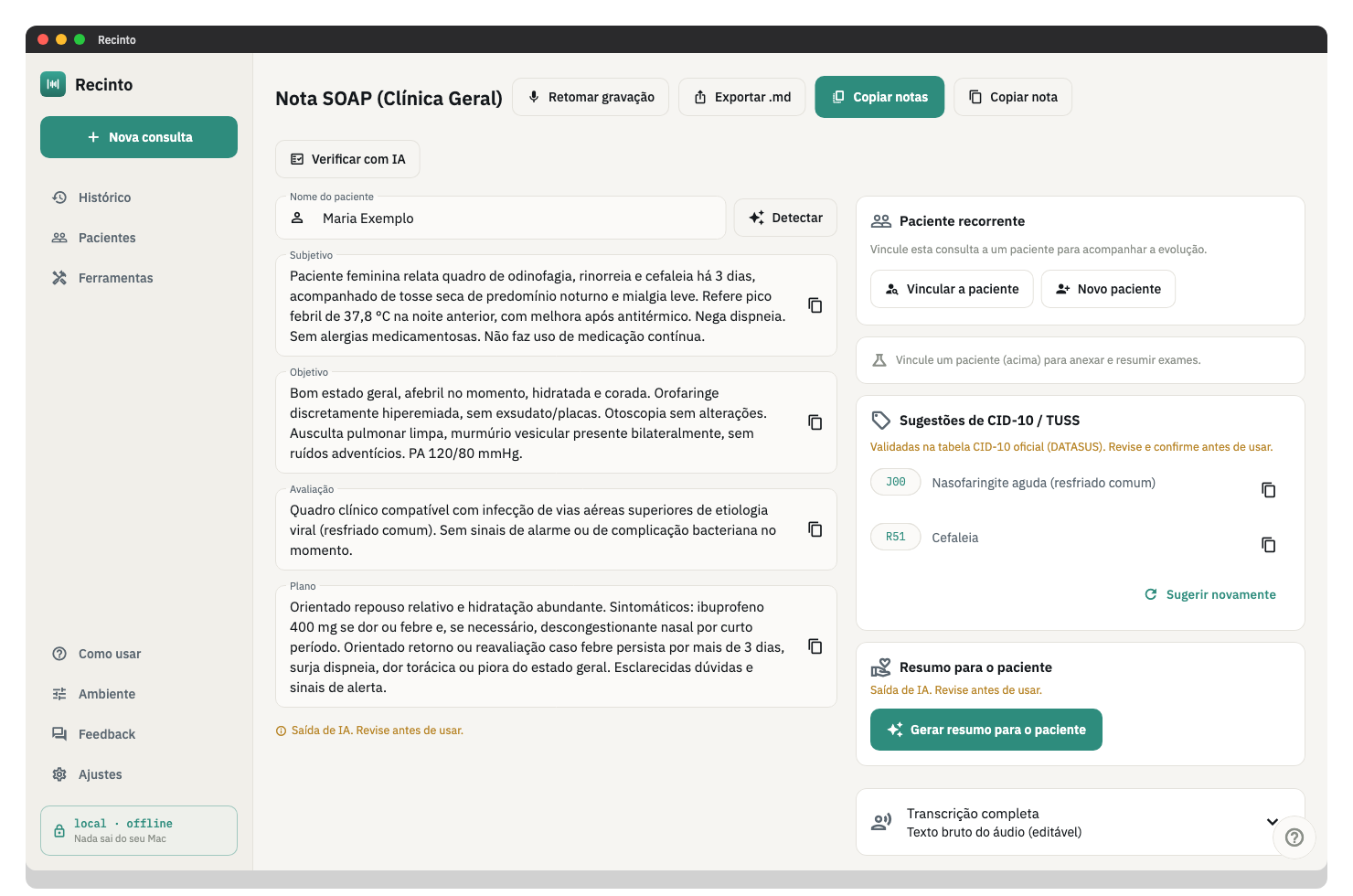Click Gerar resumo para o paciente
This screenshot has height=896, width=1353.
[986, 730]
